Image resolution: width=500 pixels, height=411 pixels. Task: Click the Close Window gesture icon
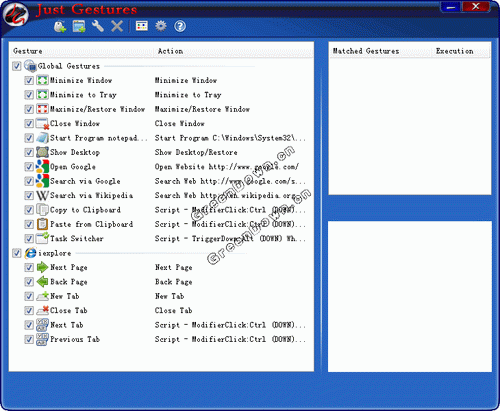42,124
